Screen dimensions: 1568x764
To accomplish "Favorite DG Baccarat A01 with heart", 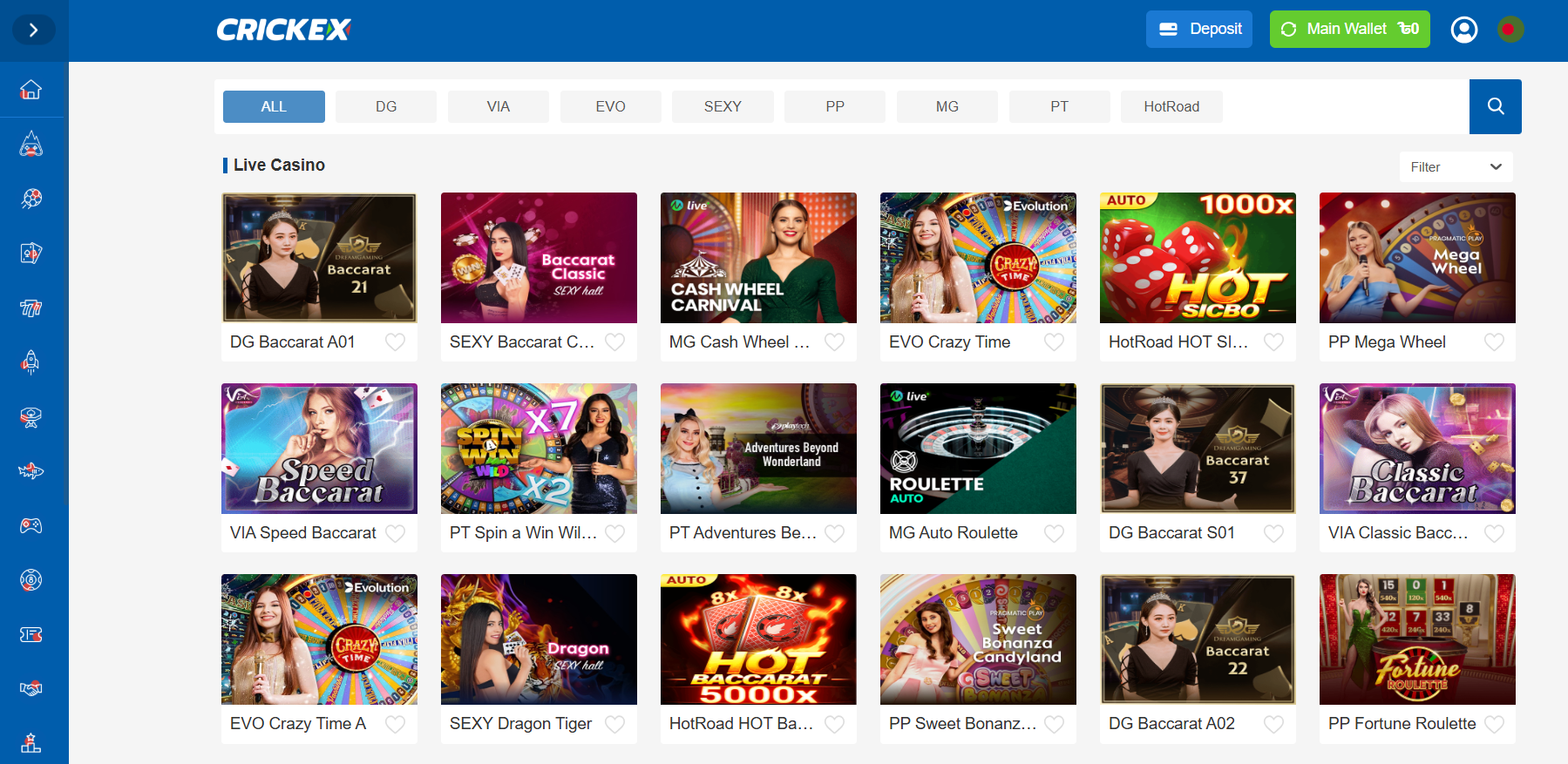I will point(395,342).
